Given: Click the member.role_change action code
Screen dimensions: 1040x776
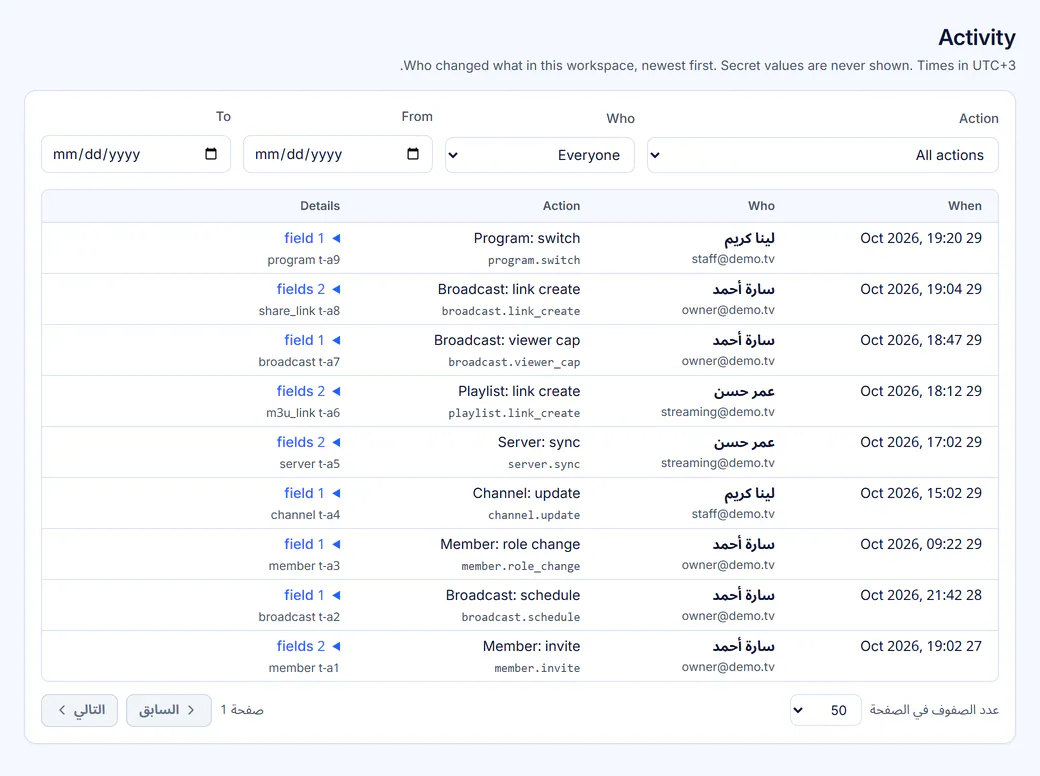Looking at the screenshot, I should pos(521,566).
